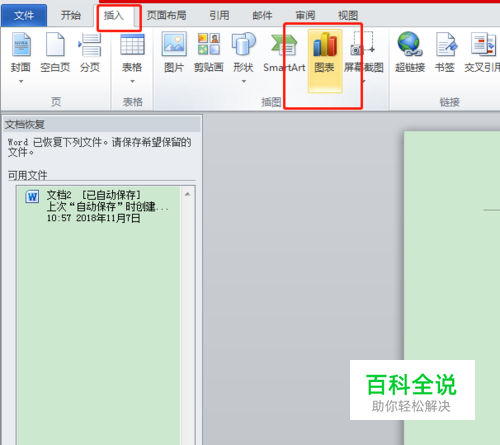Image resolution: width=500 pixels, height=445 pixels.
Task: Insert a cover page with 封面 icon
Action: pos(21,45)
